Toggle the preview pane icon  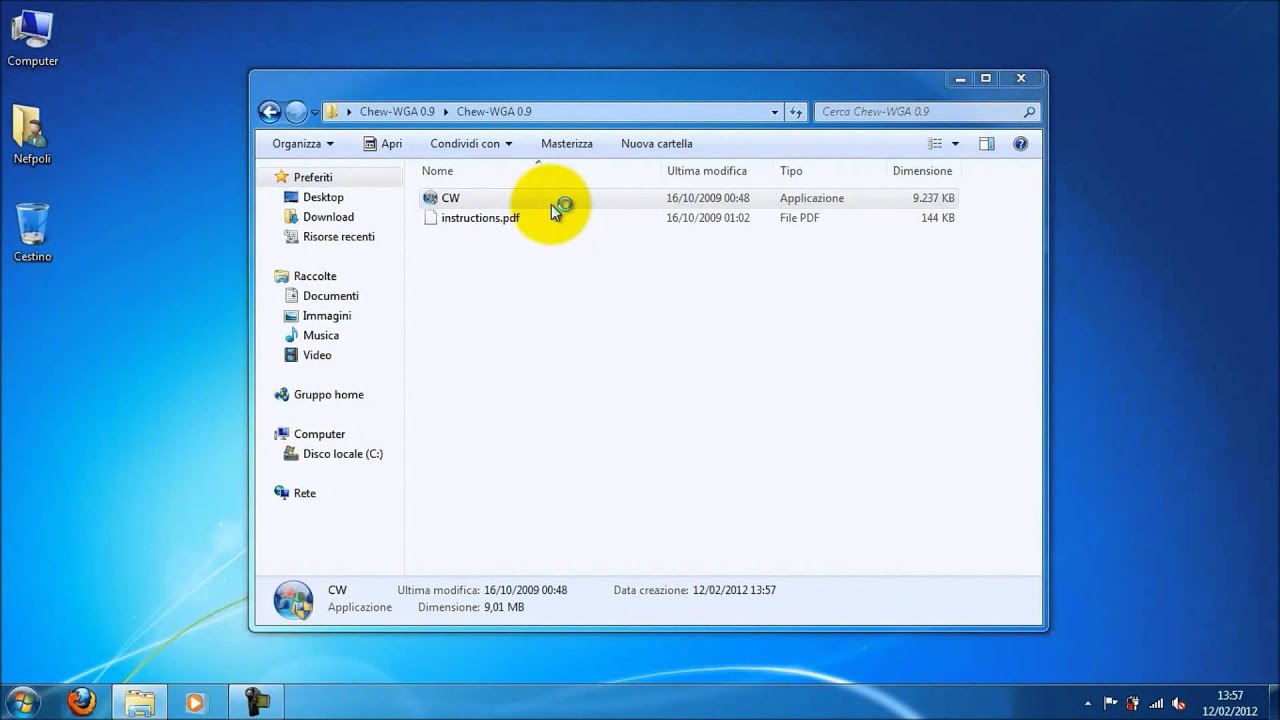(x=987, y=144)
